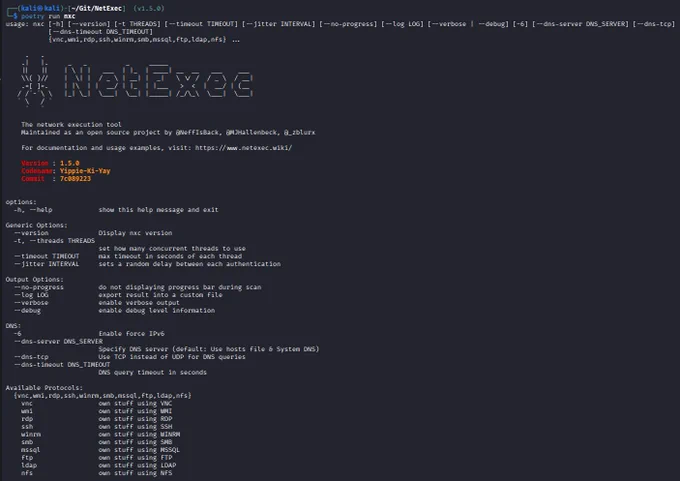
Task: Click 'max timeout in seconds of each thread'
Action: [170, 256]
